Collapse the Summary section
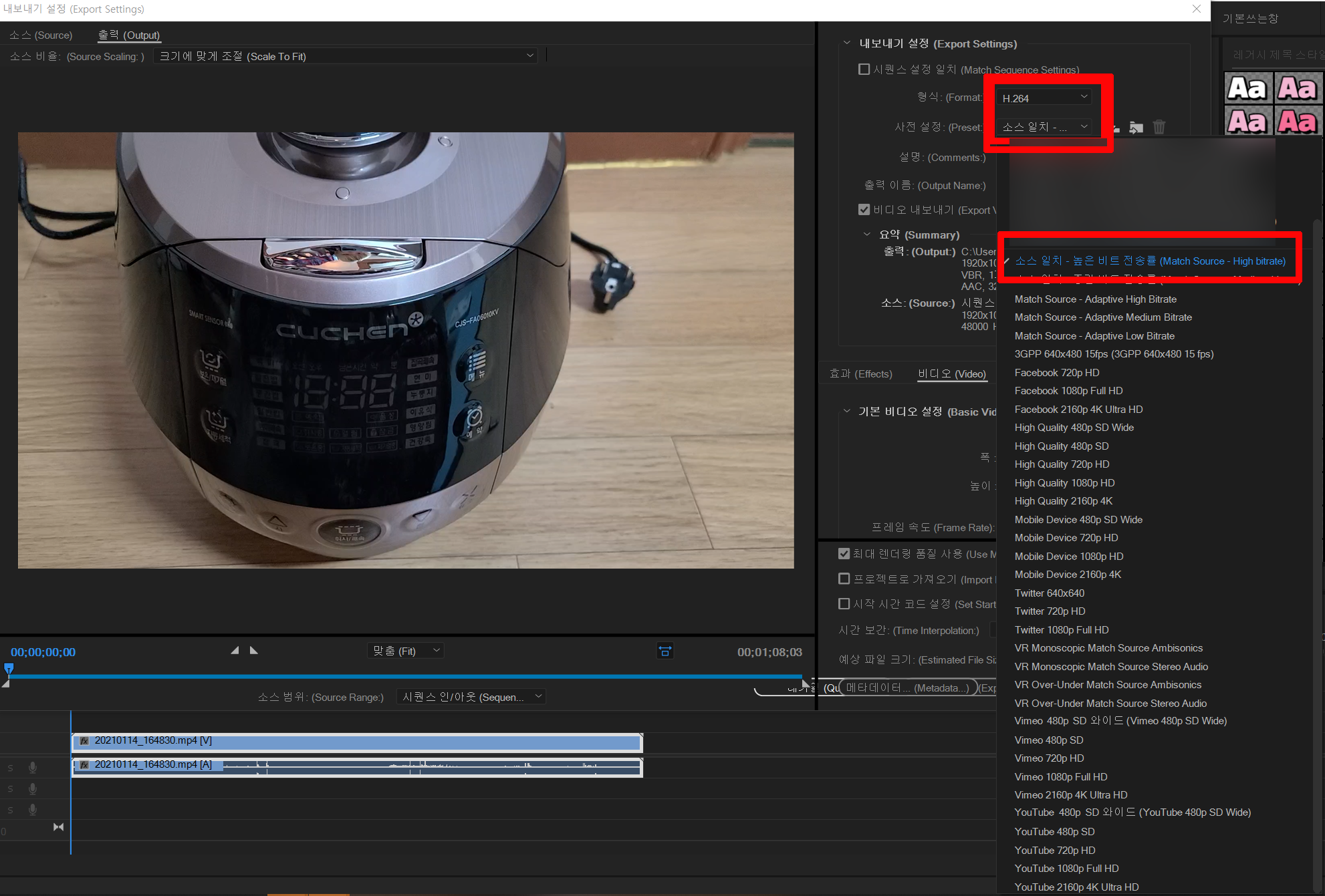The height and width of the screenshot is (896, 1325). pyautogui.click(x=867, y=235)
